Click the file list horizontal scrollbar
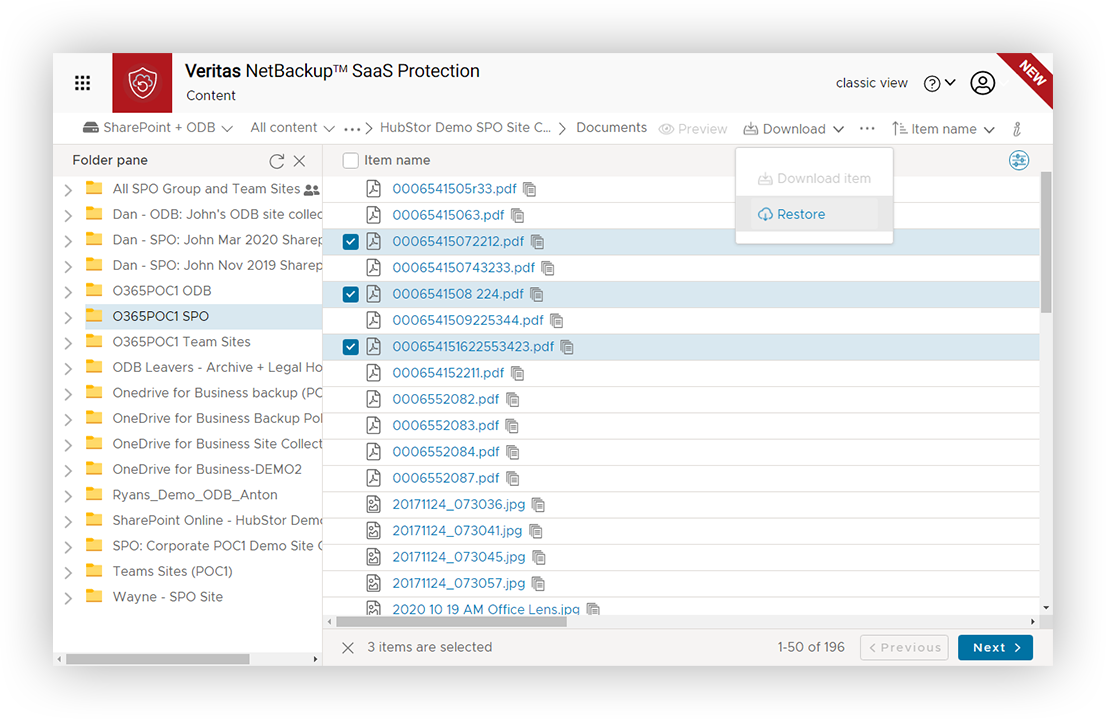The height and width of the screenshot is (719, 1106). tap(451, 622)
